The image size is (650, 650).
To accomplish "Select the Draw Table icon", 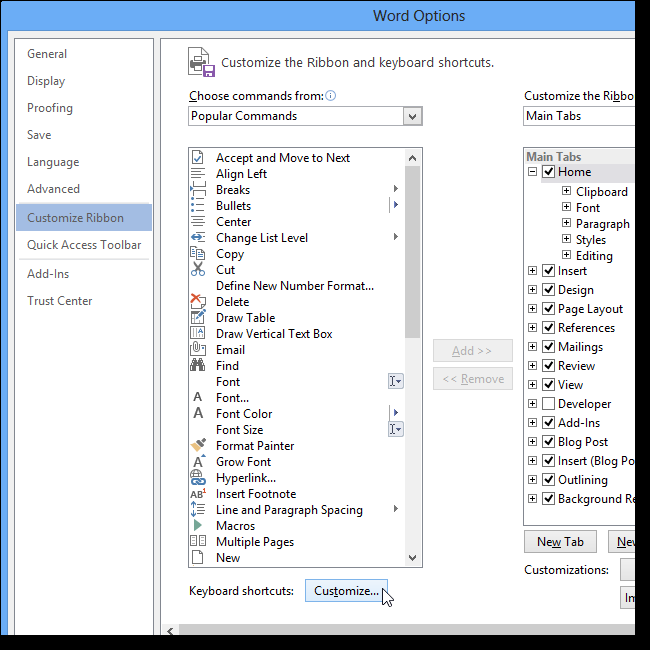I will pyautogui.click(x=198, y=318).
